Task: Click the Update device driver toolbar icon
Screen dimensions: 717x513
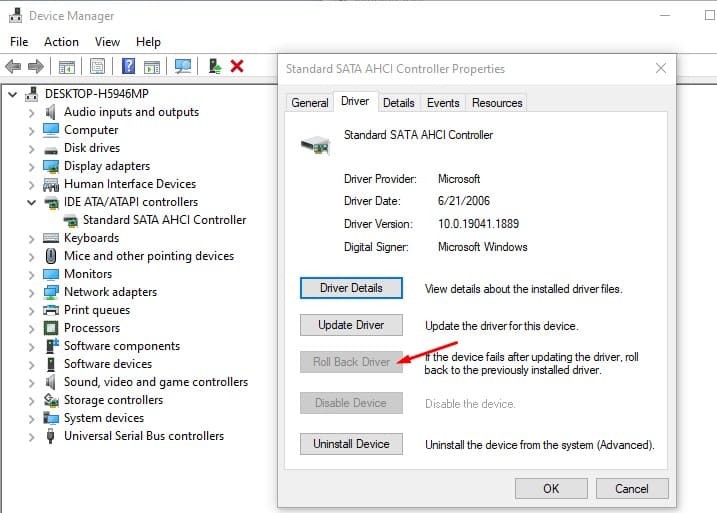Action: coord(215,66)
